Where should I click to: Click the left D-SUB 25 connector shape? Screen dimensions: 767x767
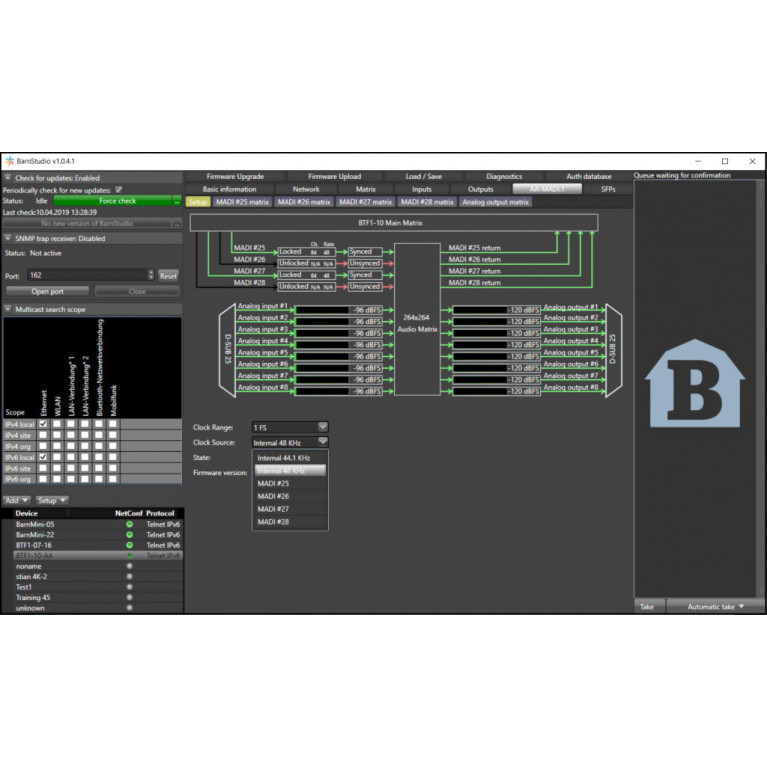[227, 349]
